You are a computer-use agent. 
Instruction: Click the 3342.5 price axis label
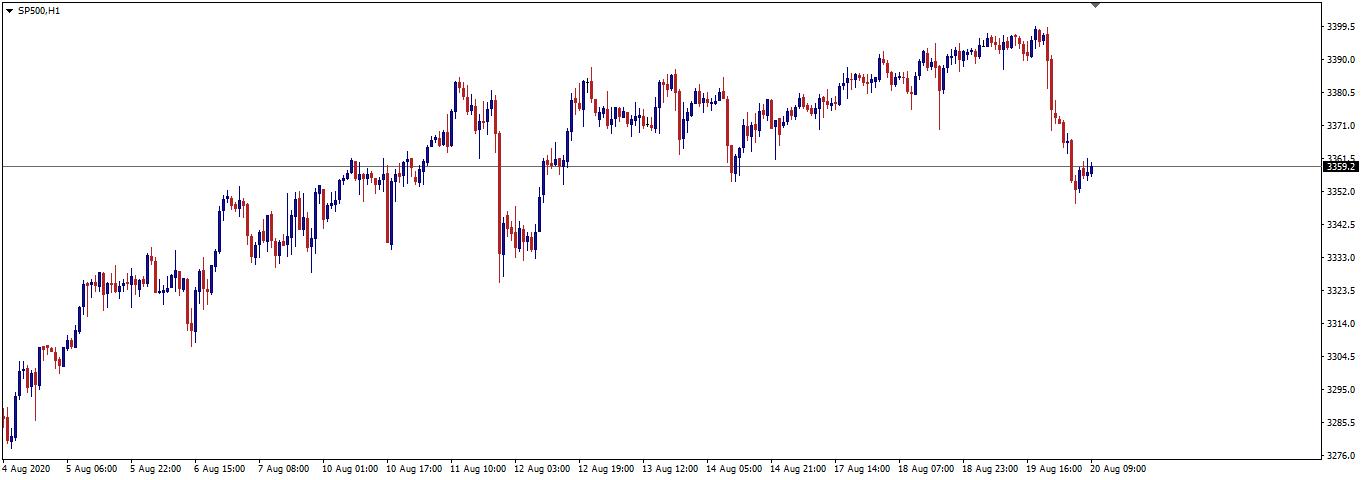point(1340,225)
